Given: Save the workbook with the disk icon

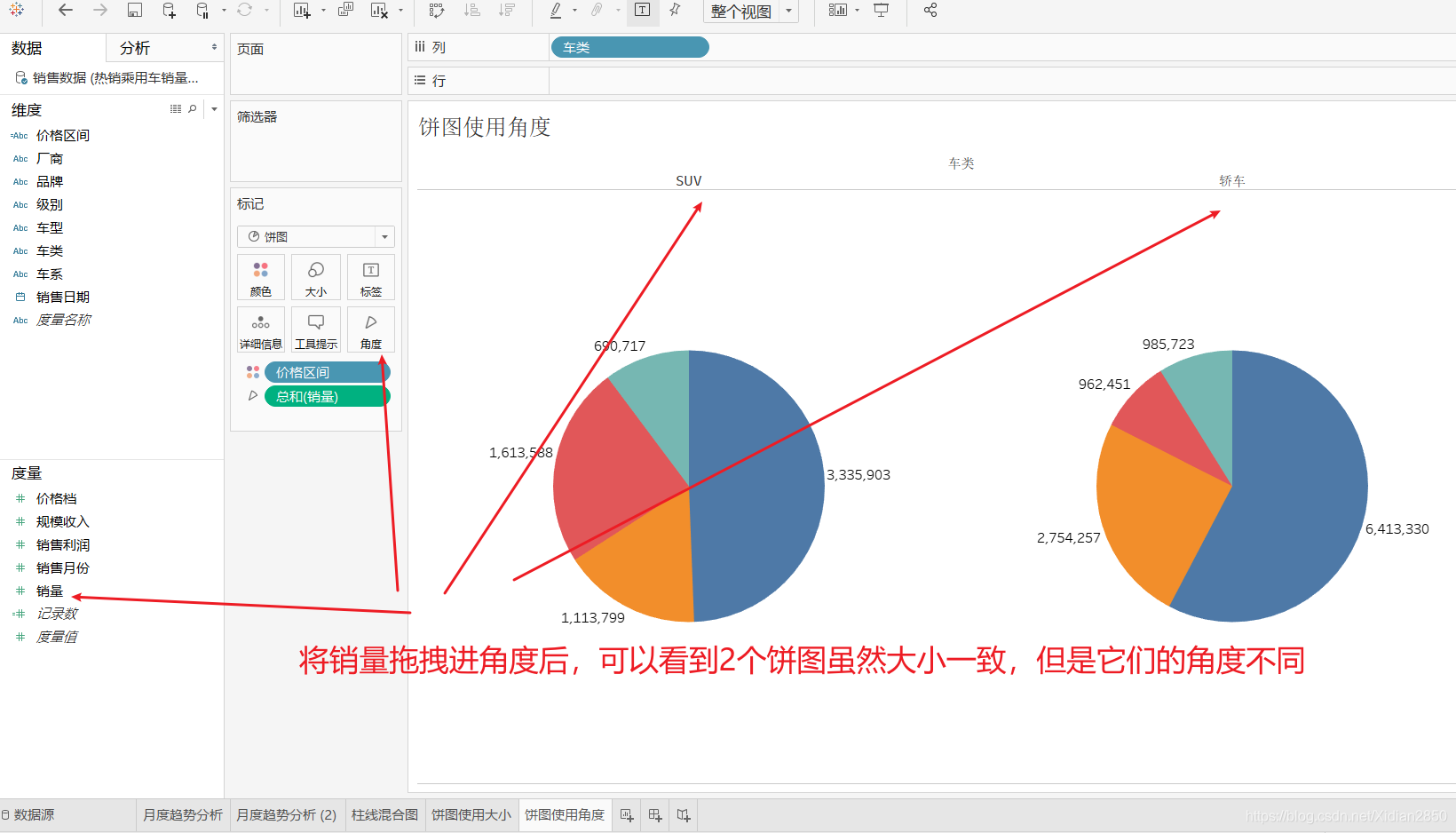Looking at the screenshot, I should tap(135, 10).
